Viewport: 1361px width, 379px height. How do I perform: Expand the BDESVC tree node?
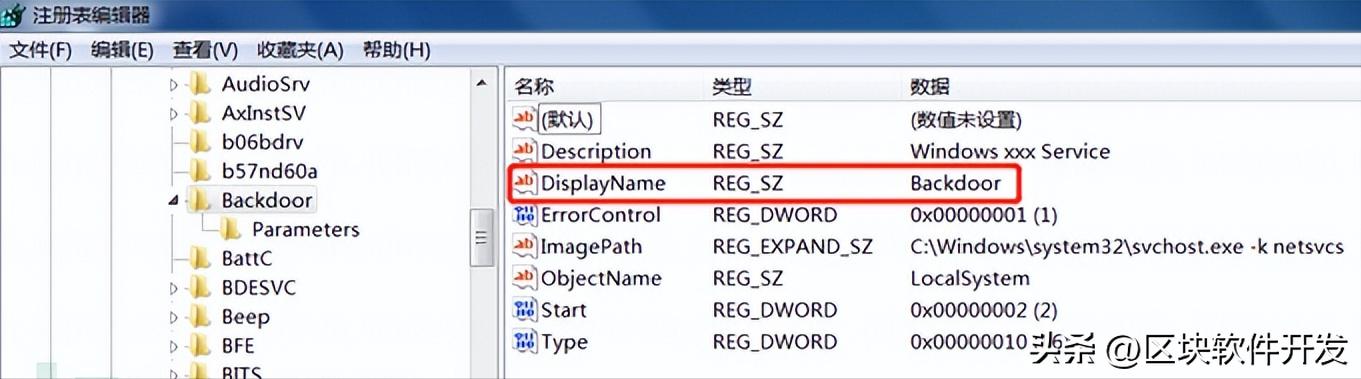click(x=173, y=289)
